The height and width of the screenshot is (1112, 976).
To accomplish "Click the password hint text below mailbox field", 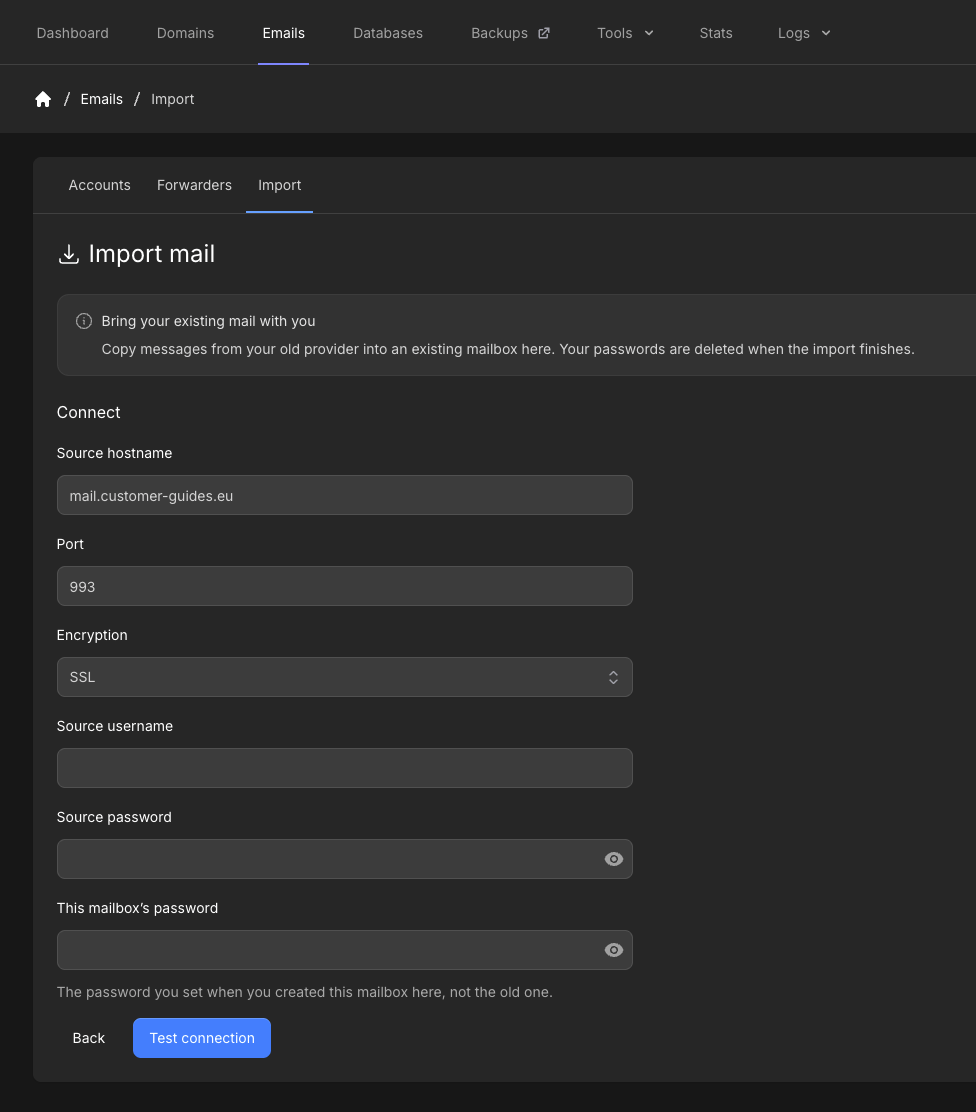I will (x=304, y=992).
